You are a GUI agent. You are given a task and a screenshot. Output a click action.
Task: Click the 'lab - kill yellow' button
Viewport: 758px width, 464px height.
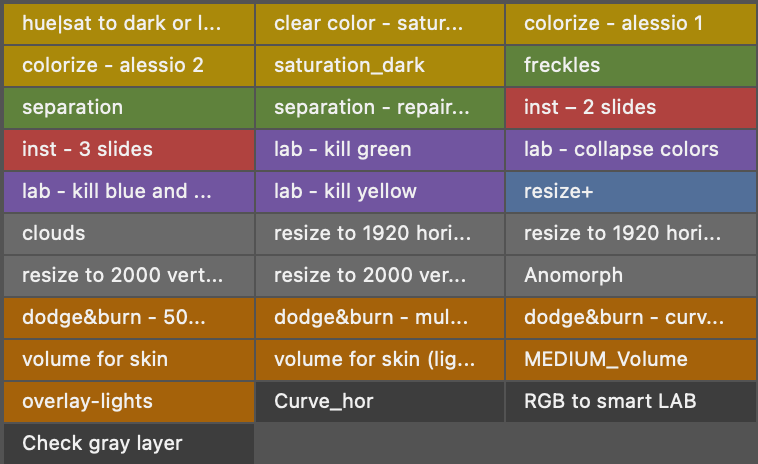379,191
